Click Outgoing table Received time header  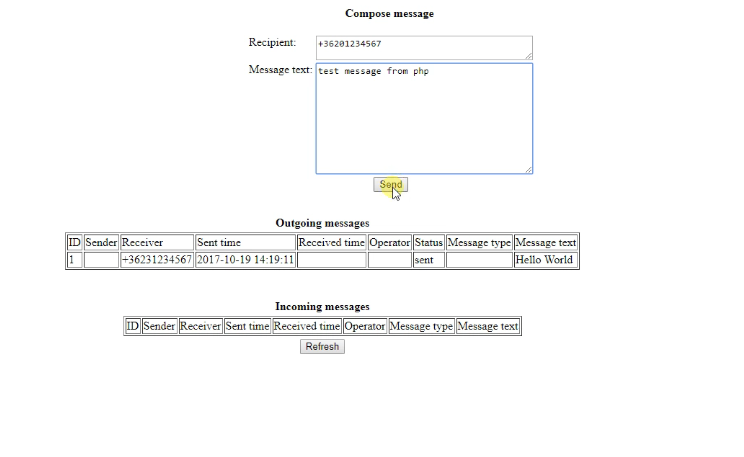(332, 242)
